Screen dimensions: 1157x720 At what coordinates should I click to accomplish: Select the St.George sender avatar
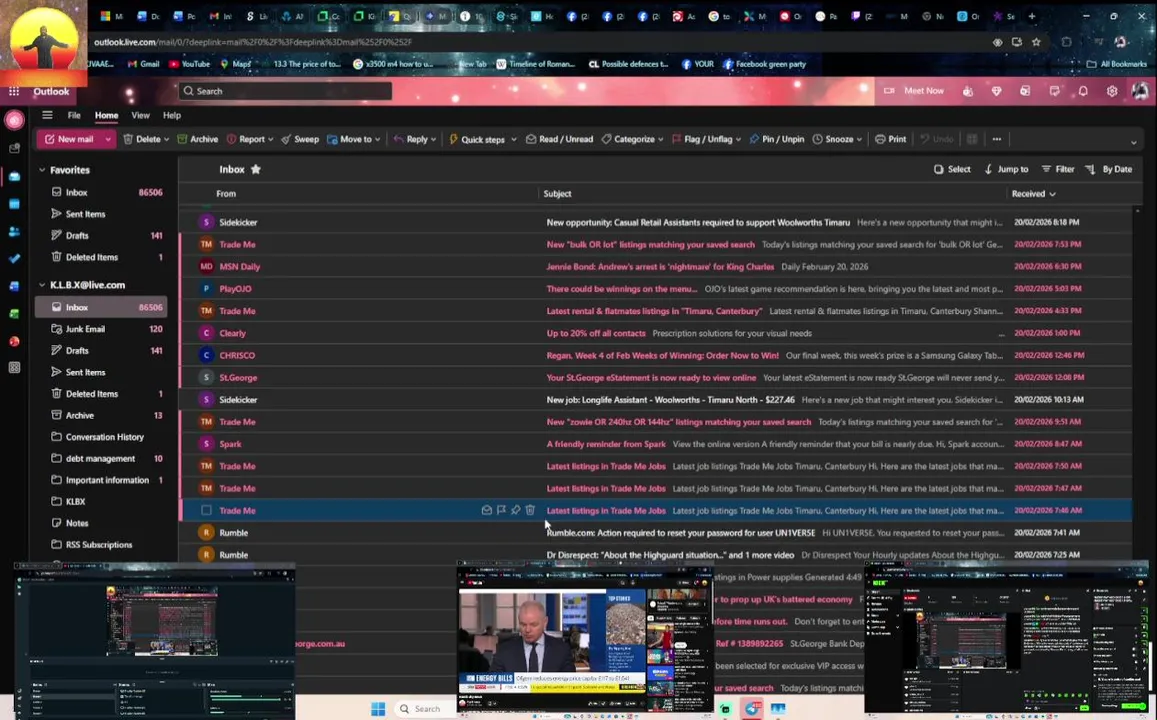[207, 377]
